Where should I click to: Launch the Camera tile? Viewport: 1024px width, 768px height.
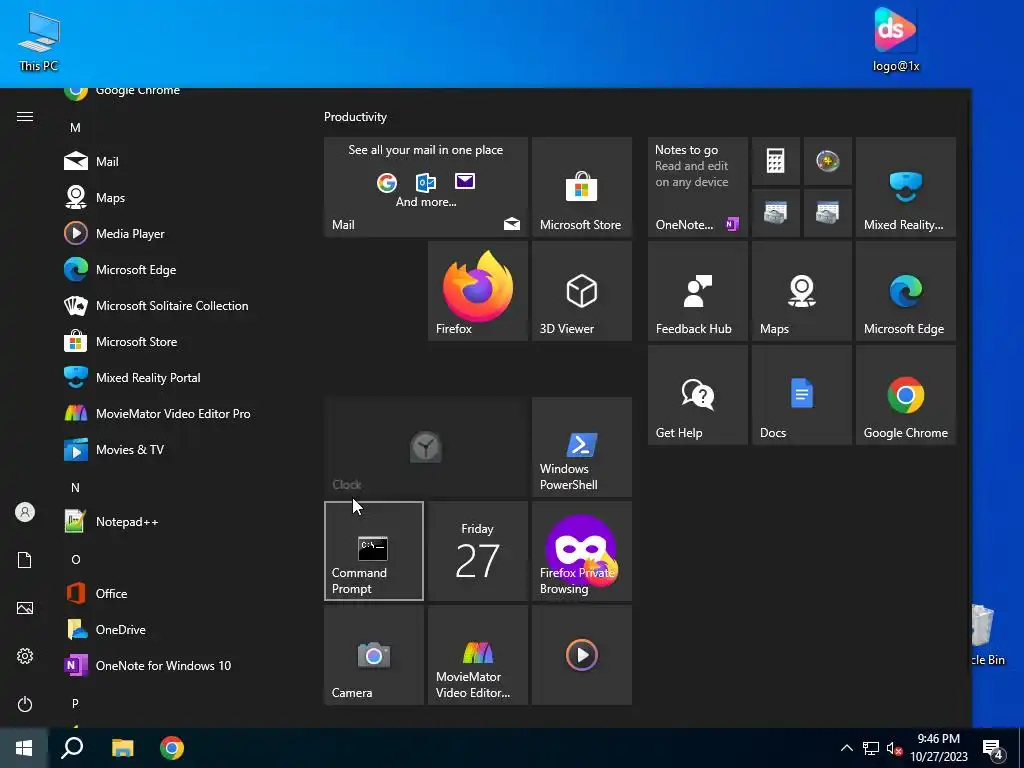coord(374,655)
